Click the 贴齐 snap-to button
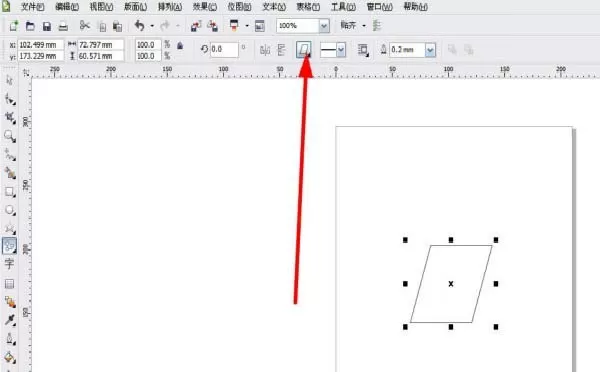Viewport: 600px width, 372px height. (x=348, y=26)
